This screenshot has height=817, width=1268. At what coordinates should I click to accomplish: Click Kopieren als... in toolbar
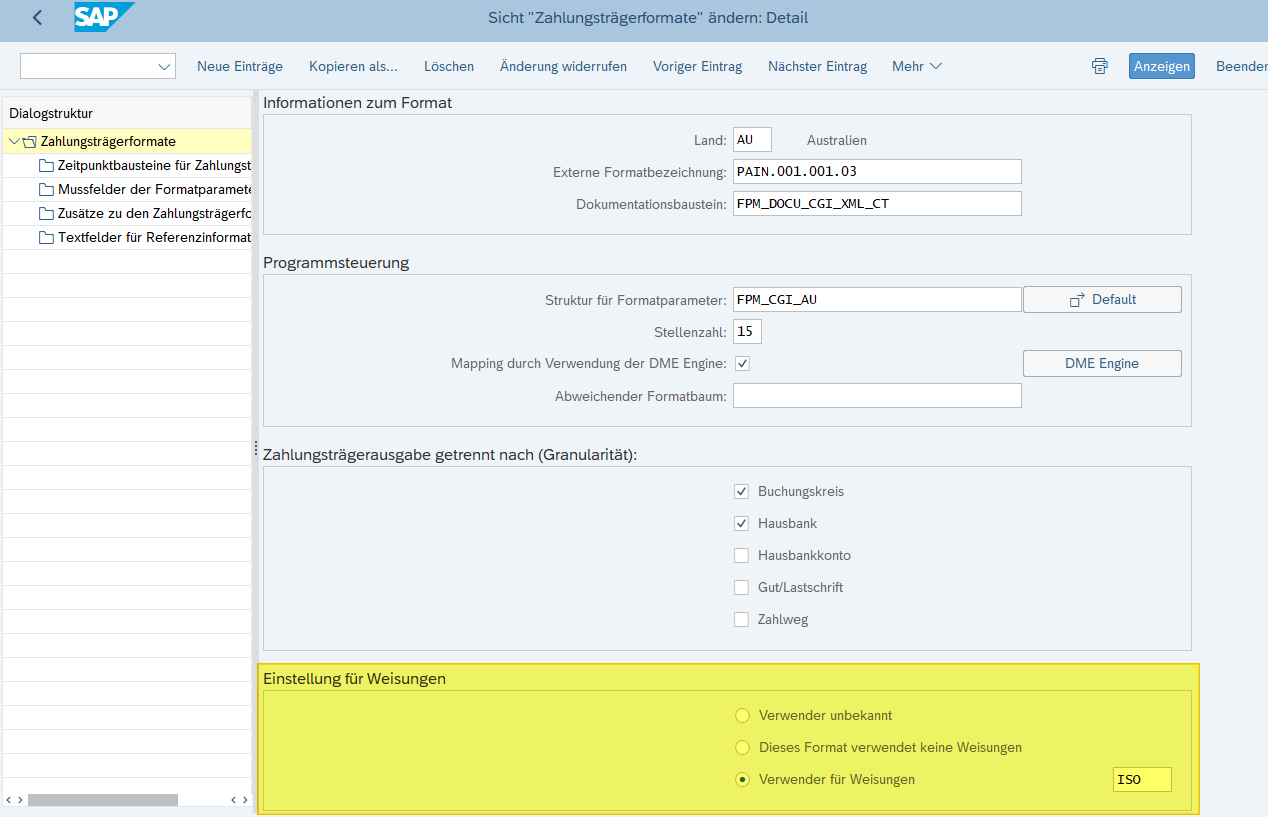353,66
